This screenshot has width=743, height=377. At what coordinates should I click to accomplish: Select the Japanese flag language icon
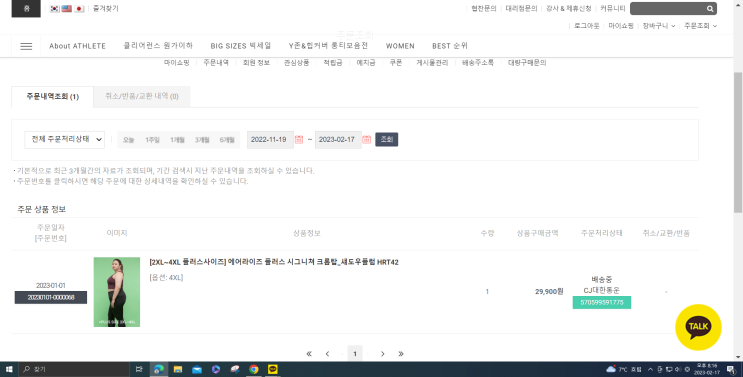click(x=79, y=9)
